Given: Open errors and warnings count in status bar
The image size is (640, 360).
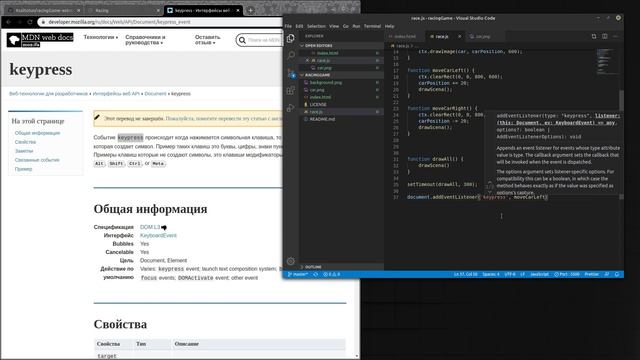Looking at the screenshot, I should coord(332,274).
